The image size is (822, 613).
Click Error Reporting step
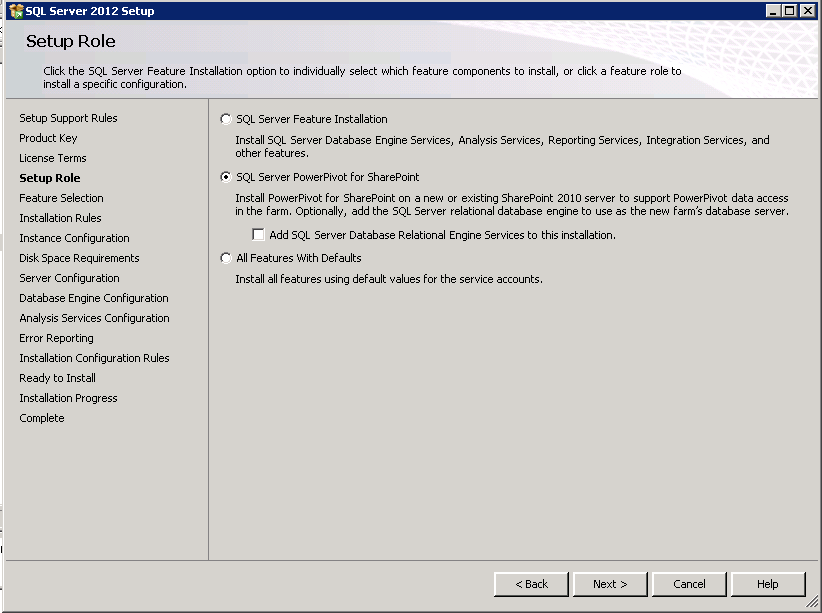57,338
